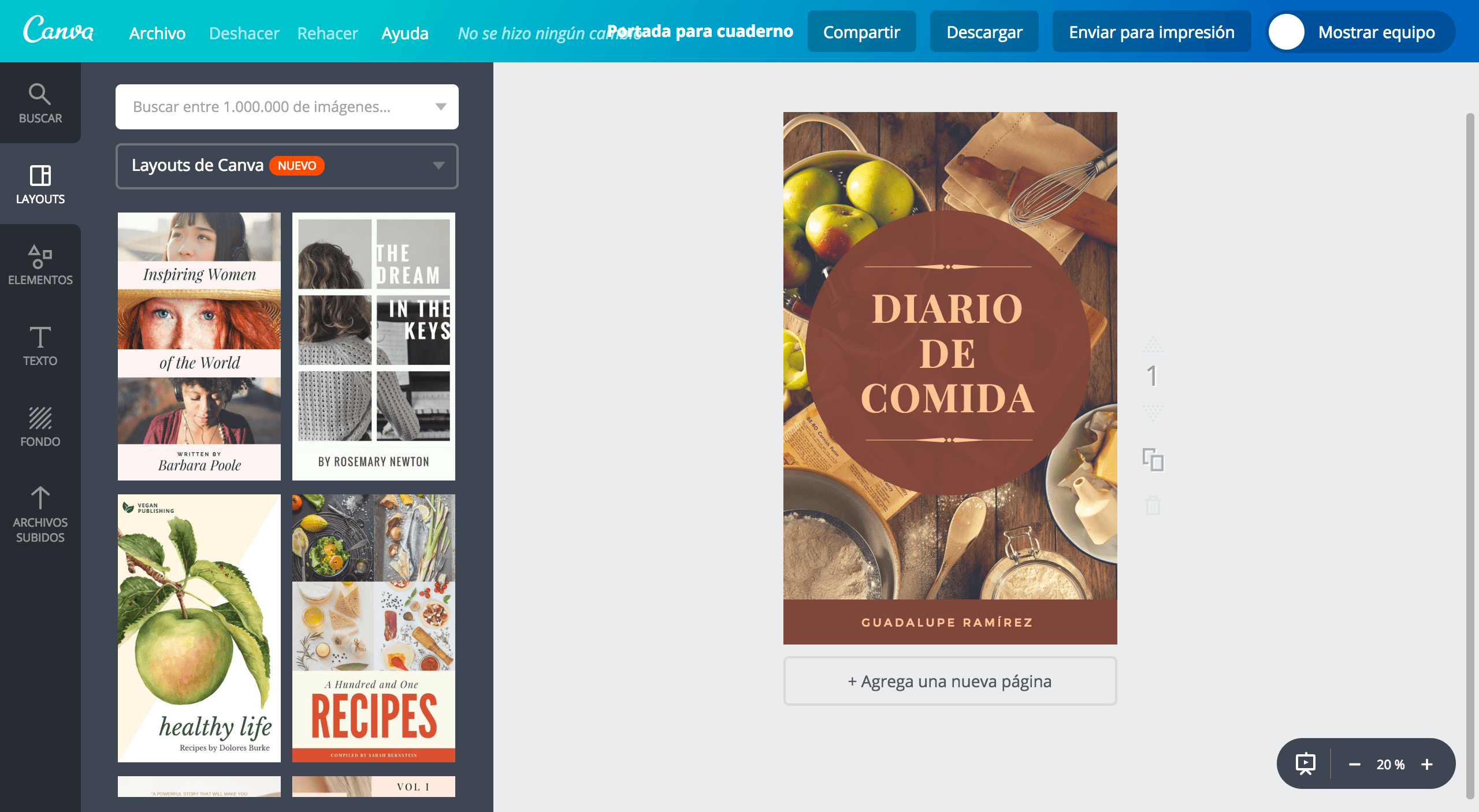Open the Ayuda menu
The height and width of the screenshot is (812, 1479).
point(404,33)
